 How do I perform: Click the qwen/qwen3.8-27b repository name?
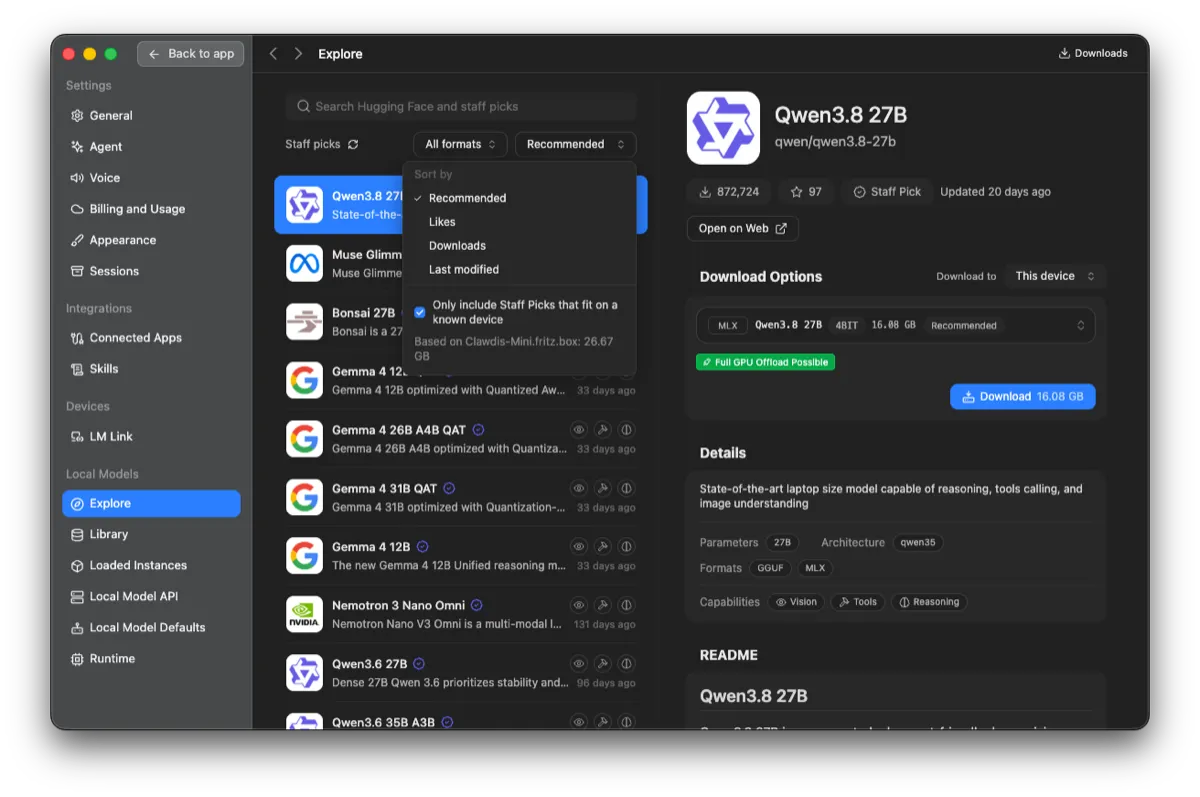click(x=835, y=142)
